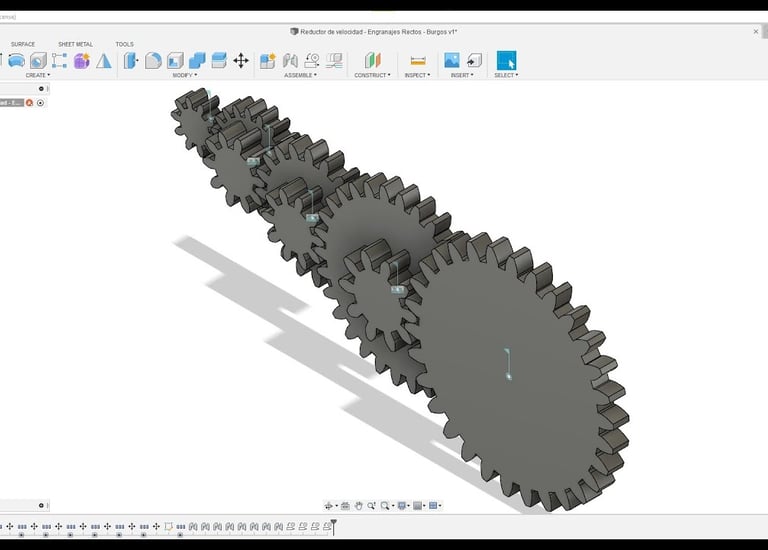Switch to the SURFACE tab
This screenshot has height=550, width=768.
pyautogui.click(x=23, y=44)
